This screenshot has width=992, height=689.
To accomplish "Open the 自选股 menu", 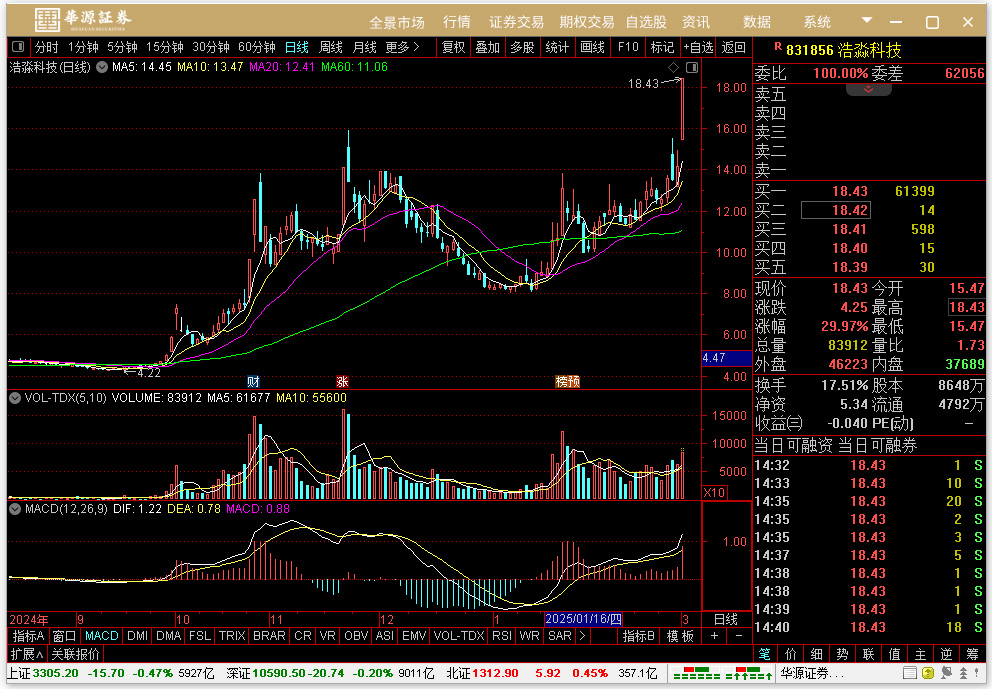I will 646,22.
